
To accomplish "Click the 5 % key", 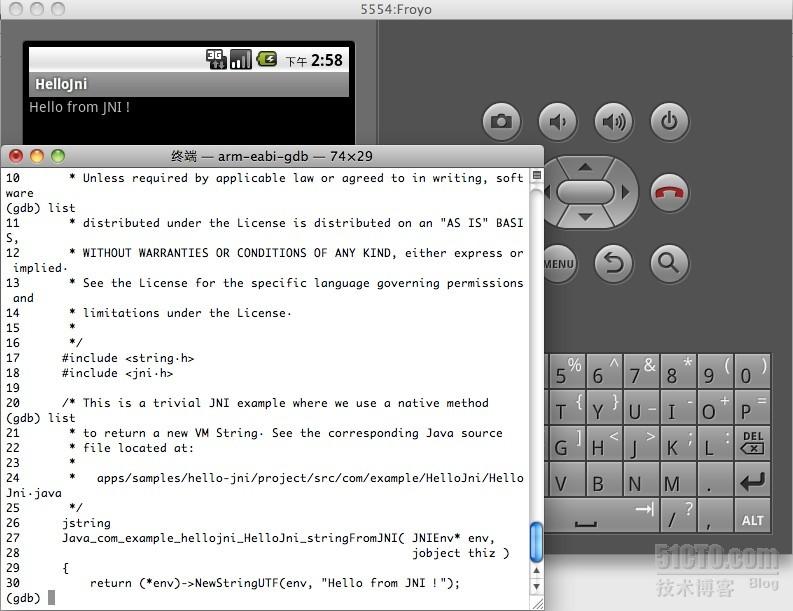I will (567, 371).
